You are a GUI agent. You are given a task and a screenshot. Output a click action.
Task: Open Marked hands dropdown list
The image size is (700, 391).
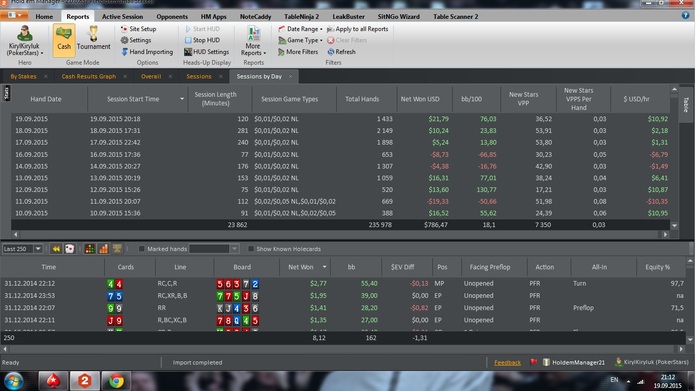(x=234, y=249)
